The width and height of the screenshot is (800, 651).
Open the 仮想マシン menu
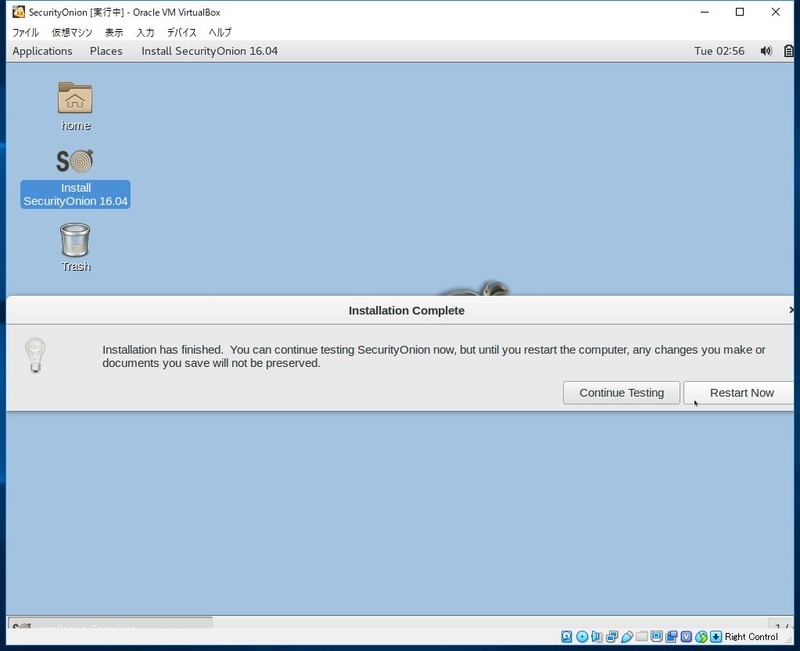point(72,32)
